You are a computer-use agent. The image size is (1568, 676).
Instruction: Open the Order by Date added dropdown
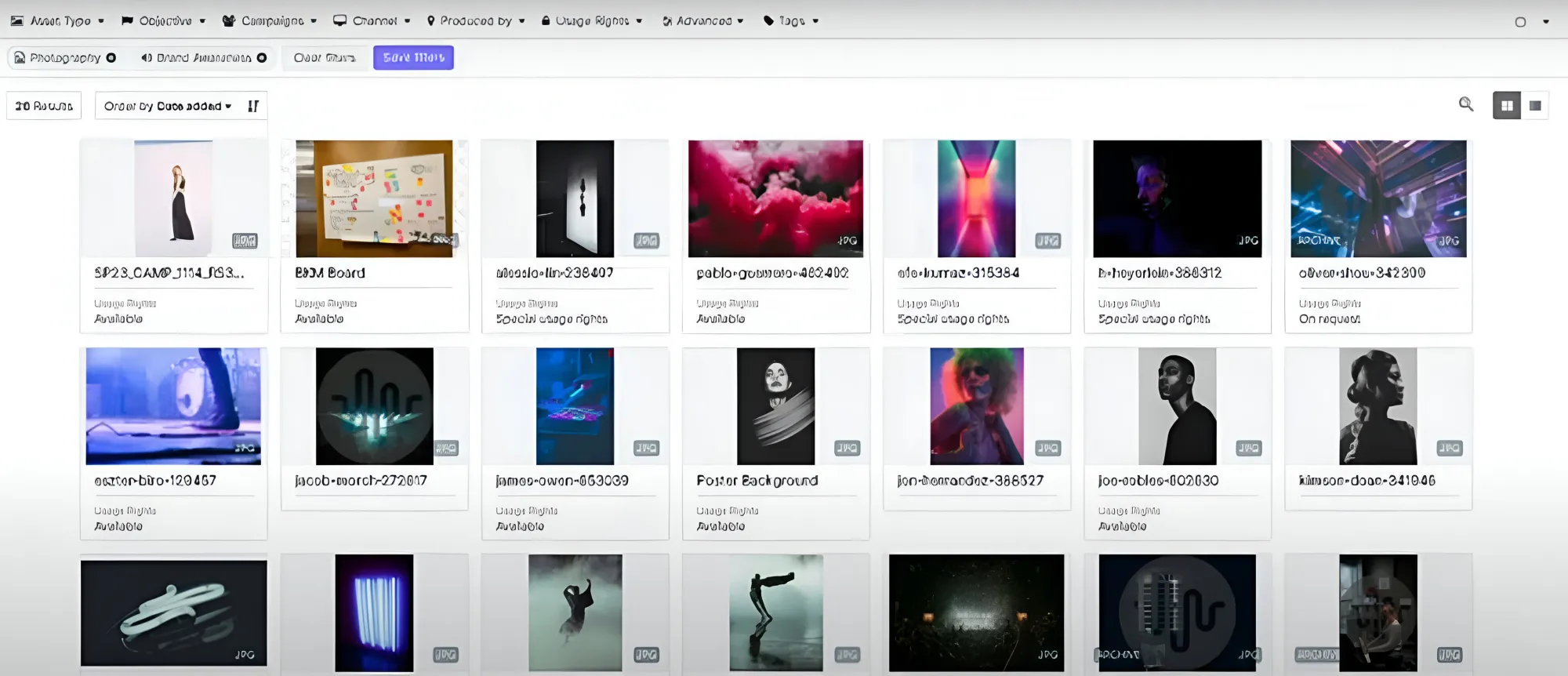click(x=168, y=106)
